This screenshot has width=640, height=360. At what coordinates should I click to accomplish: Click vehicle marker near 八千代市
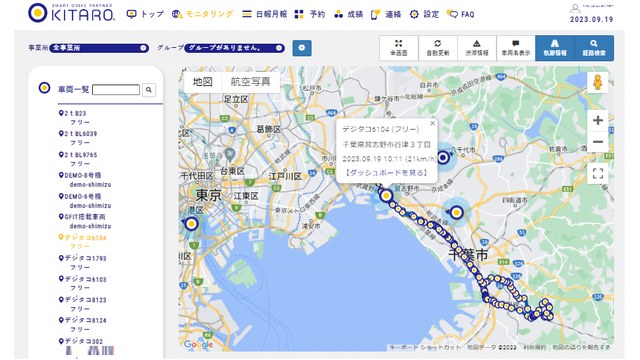point(444,157)
